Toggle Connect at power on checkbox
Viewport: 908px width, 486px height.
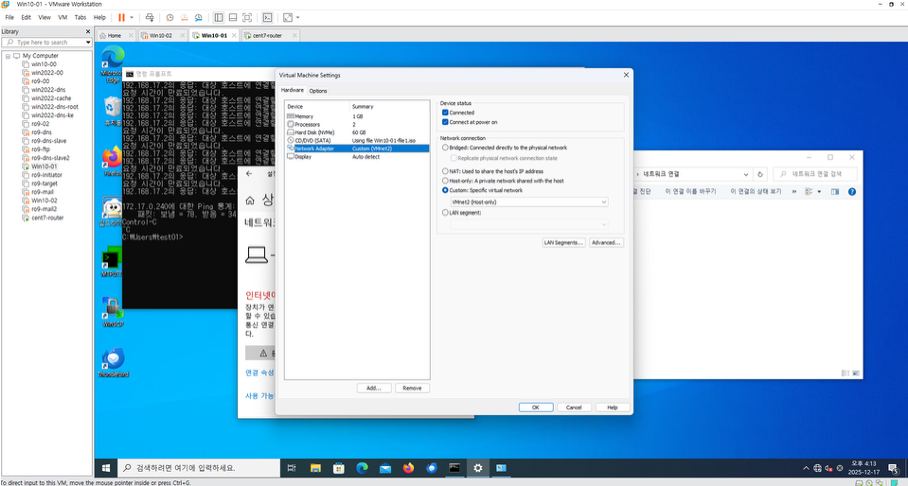coord(445,122)
